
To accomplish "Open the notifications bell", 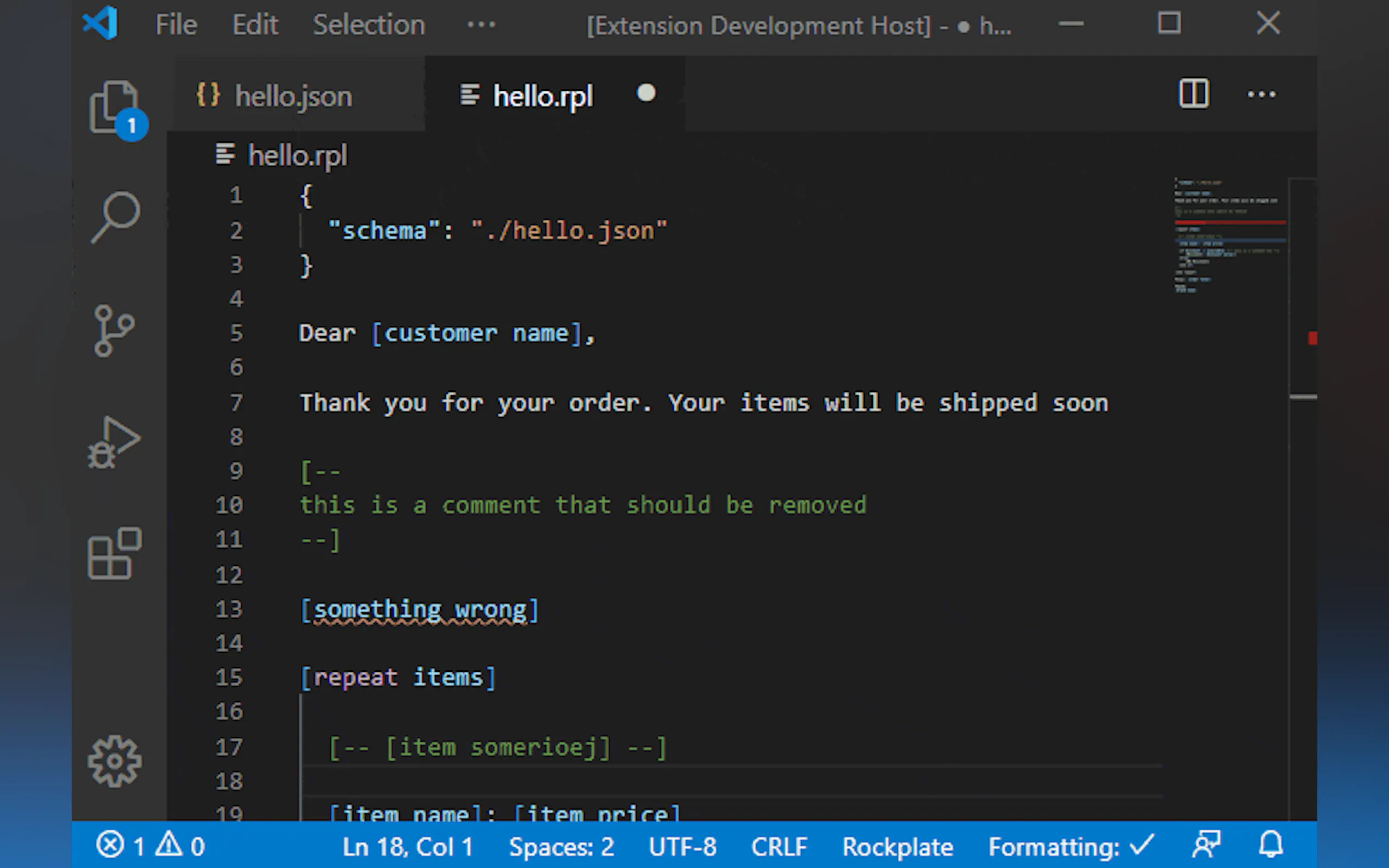I will [x=1271, y=845].
